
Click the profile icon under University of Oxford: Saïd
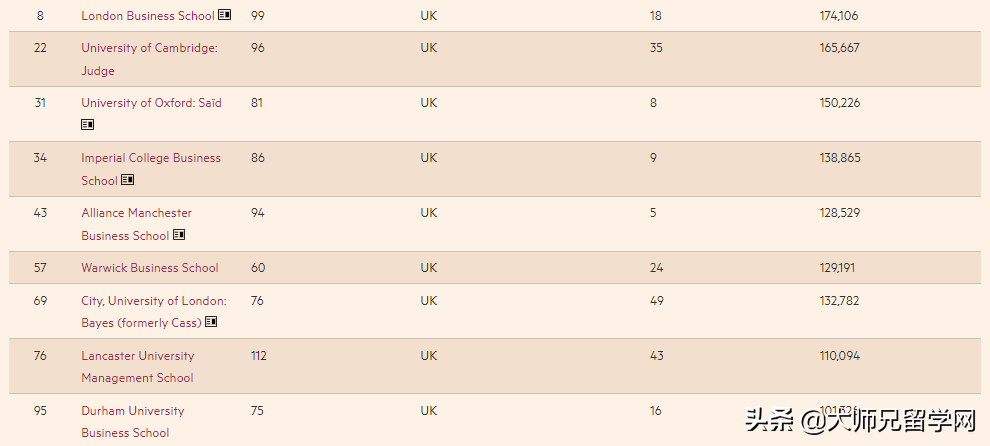click(88, 125)
